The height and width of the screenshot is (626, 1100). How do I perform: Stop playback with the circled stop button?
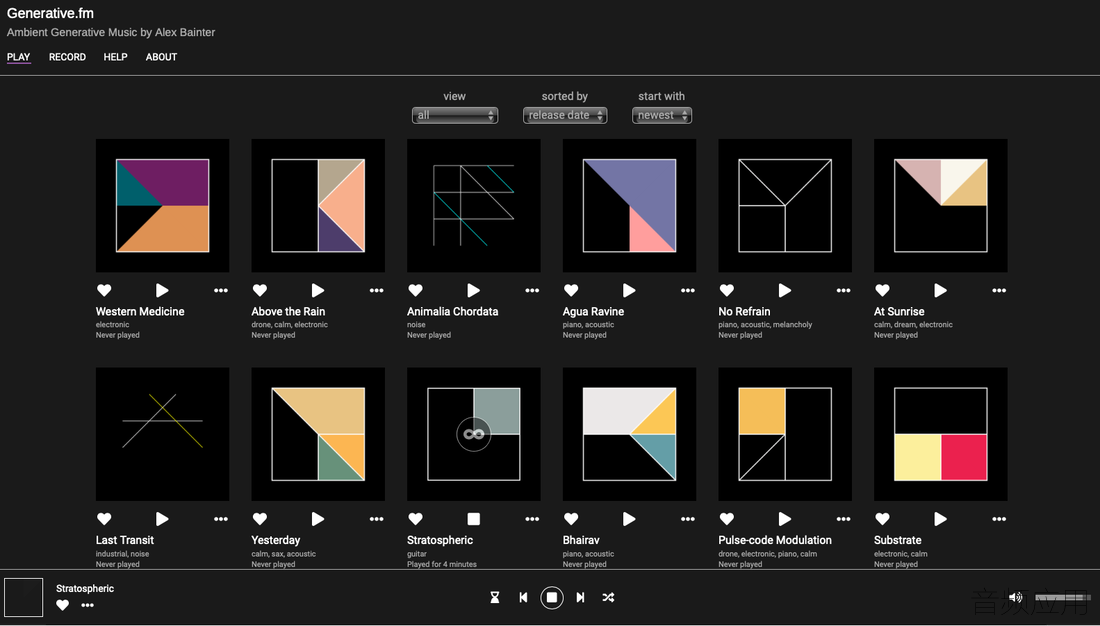552,597
